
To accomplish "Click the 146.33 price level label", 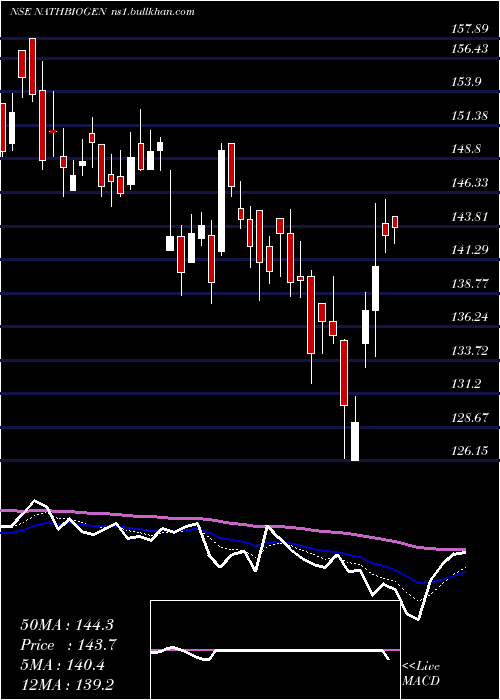I will point(470,183).
